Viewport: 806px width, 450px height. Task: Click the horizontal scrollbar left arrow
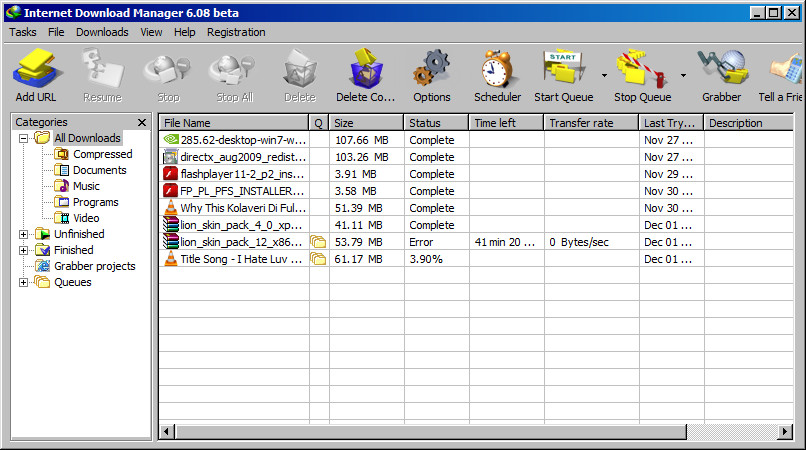(x=166, y=431)
